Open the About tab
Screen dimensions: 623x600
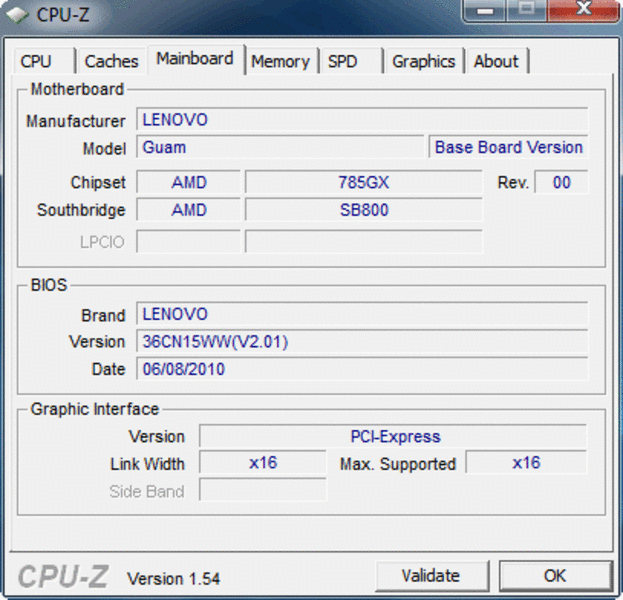497,61
